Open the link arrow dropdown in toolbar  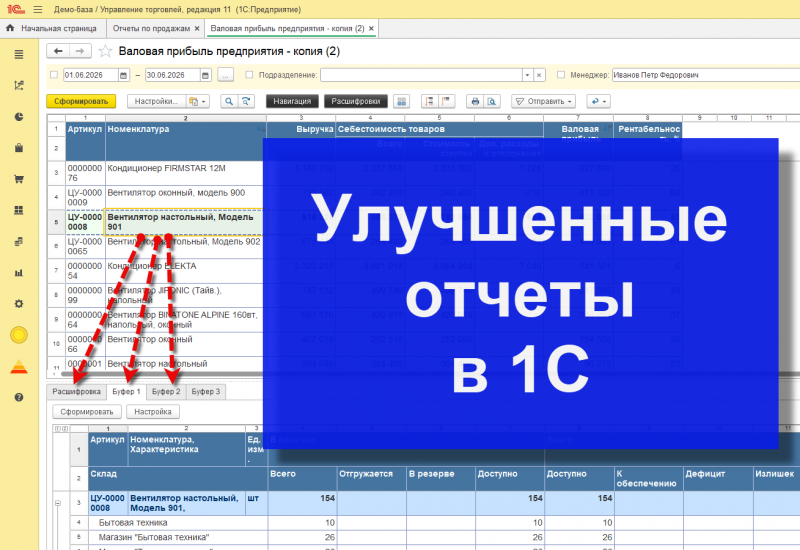pos(598,101)
